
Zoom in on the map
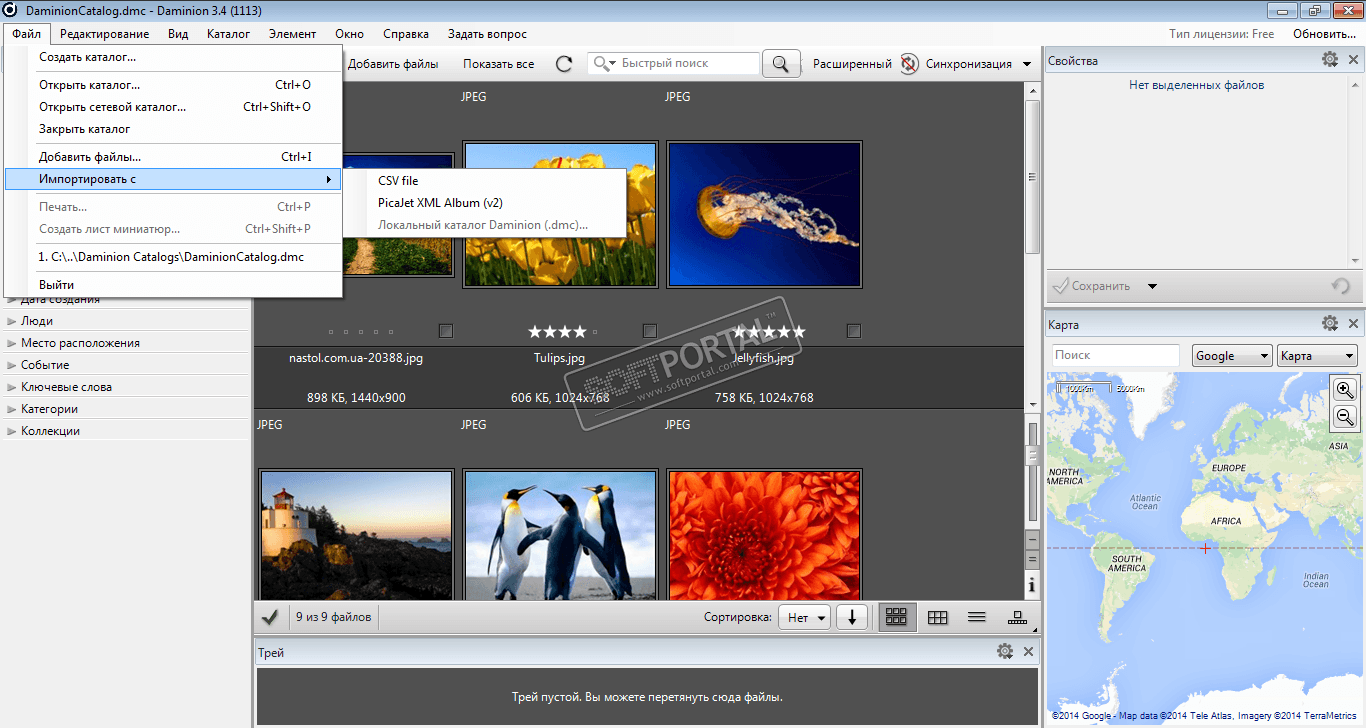[x=1345, y=390]
